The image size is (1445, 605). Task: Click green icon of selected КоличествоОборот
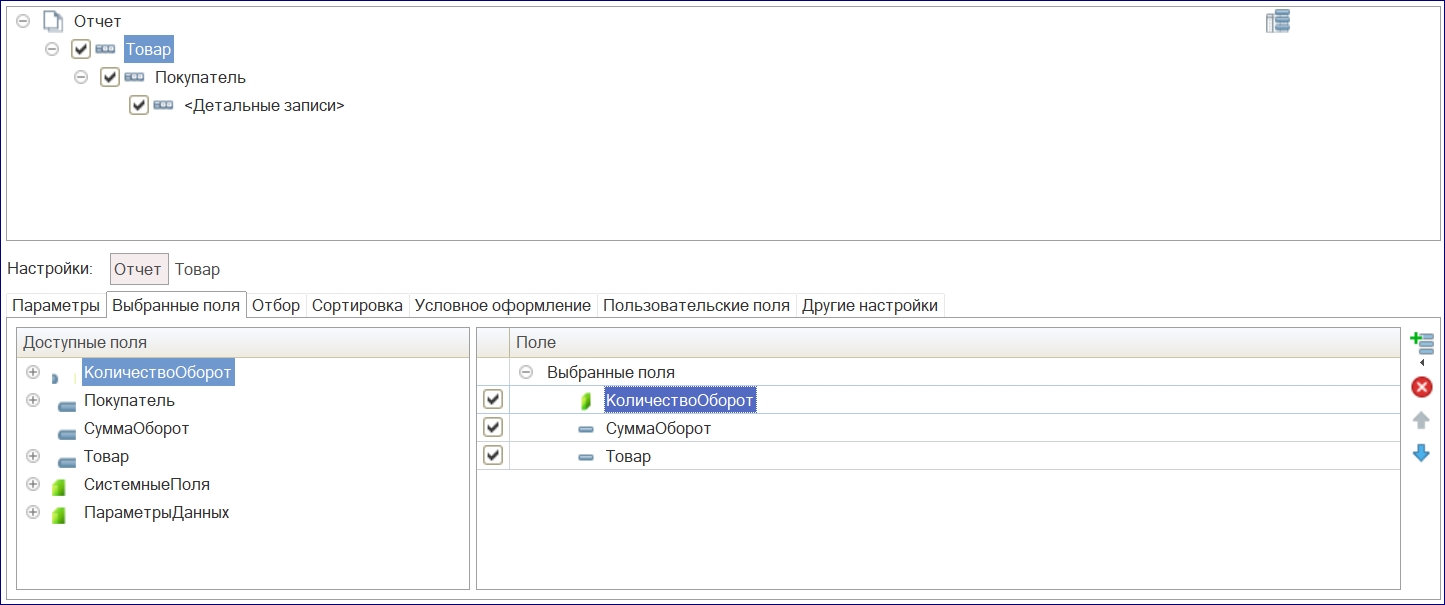point(586,401)
